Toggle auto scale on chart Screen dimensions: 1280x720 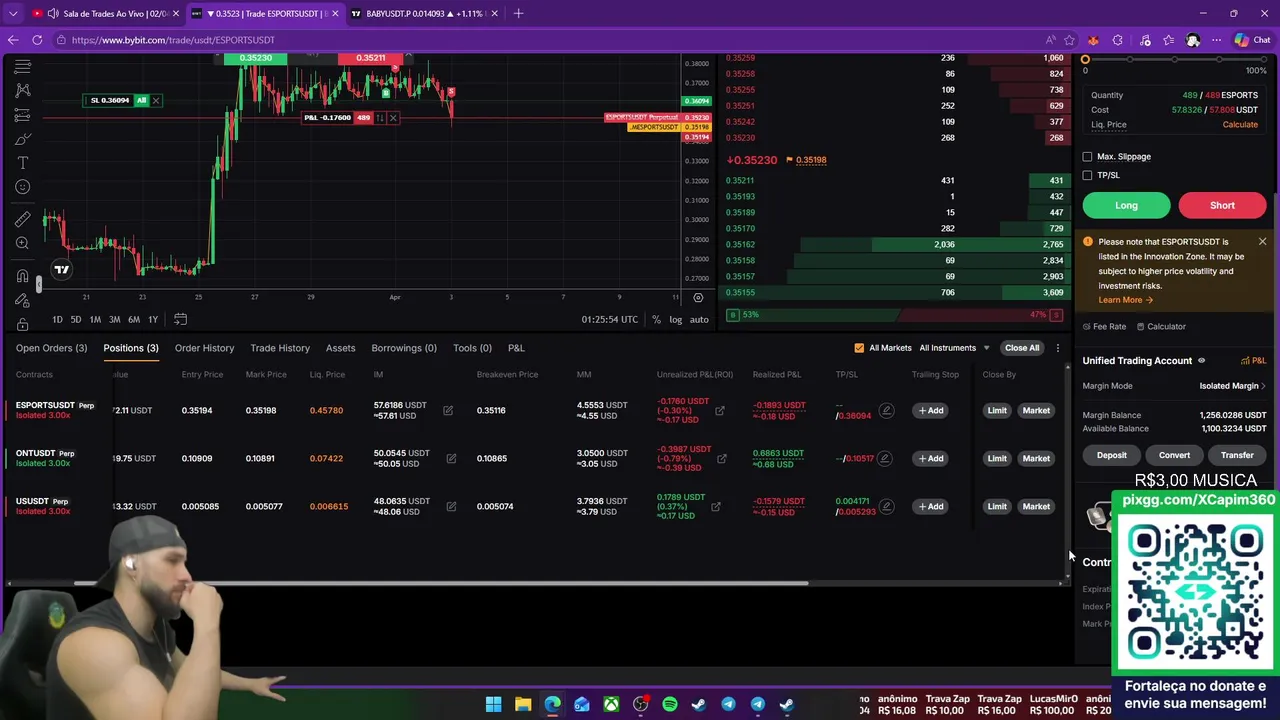699,320
